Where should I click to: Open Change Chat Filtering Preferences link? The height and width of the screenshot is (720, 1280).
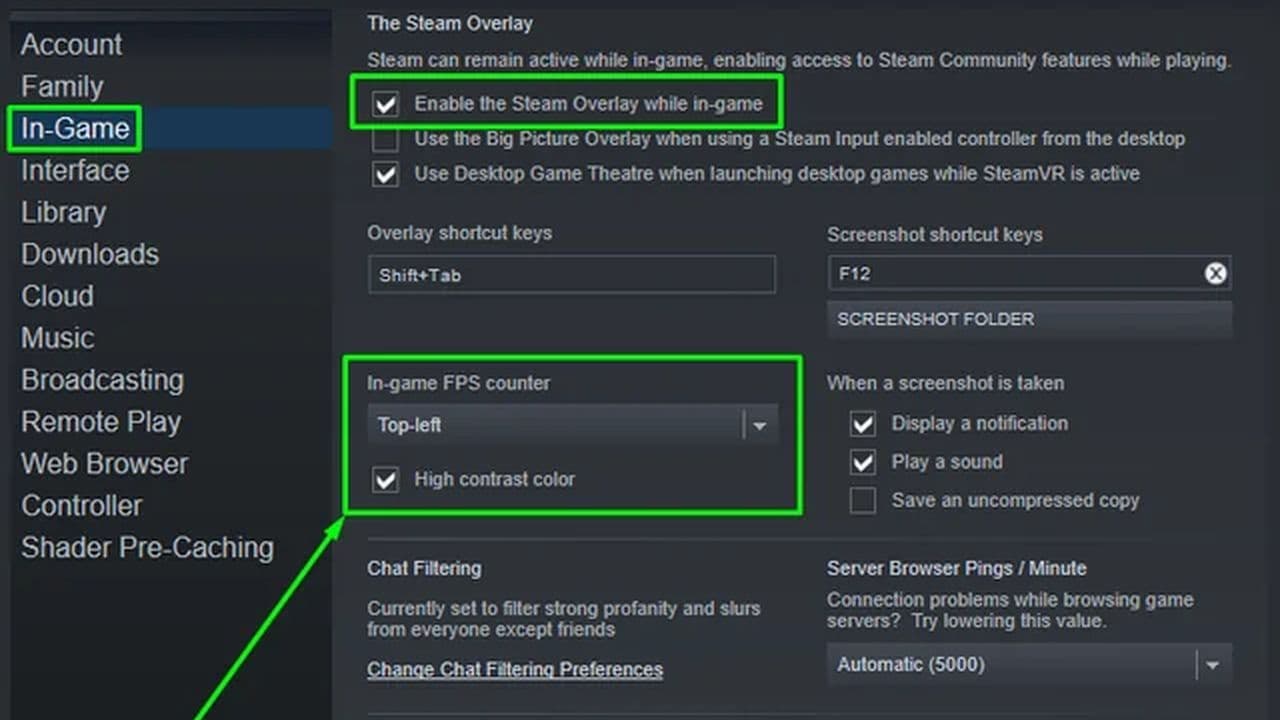tap(515, 670)
